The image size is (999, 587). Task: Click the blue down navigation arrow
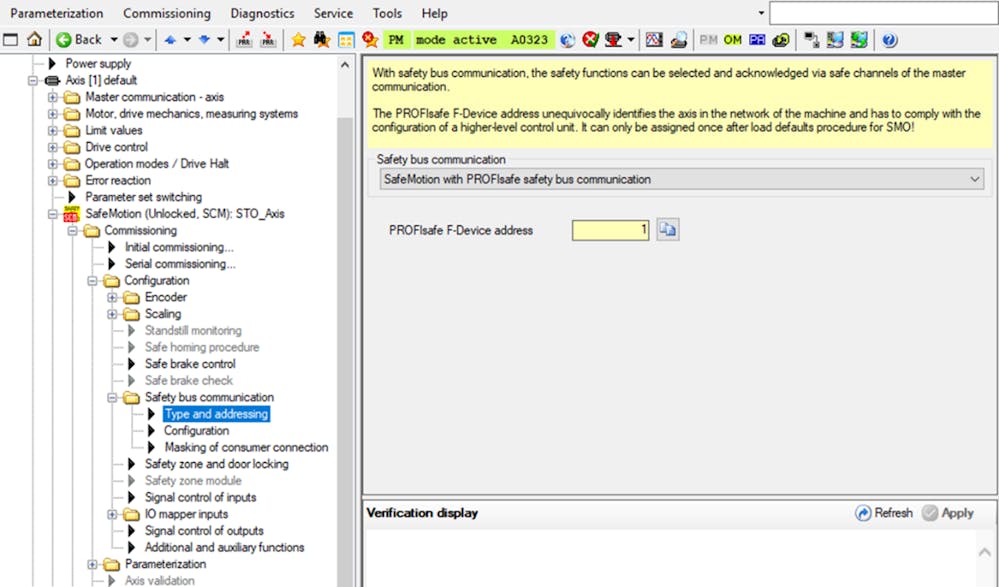pyautogui.click(x=205, y=40)
